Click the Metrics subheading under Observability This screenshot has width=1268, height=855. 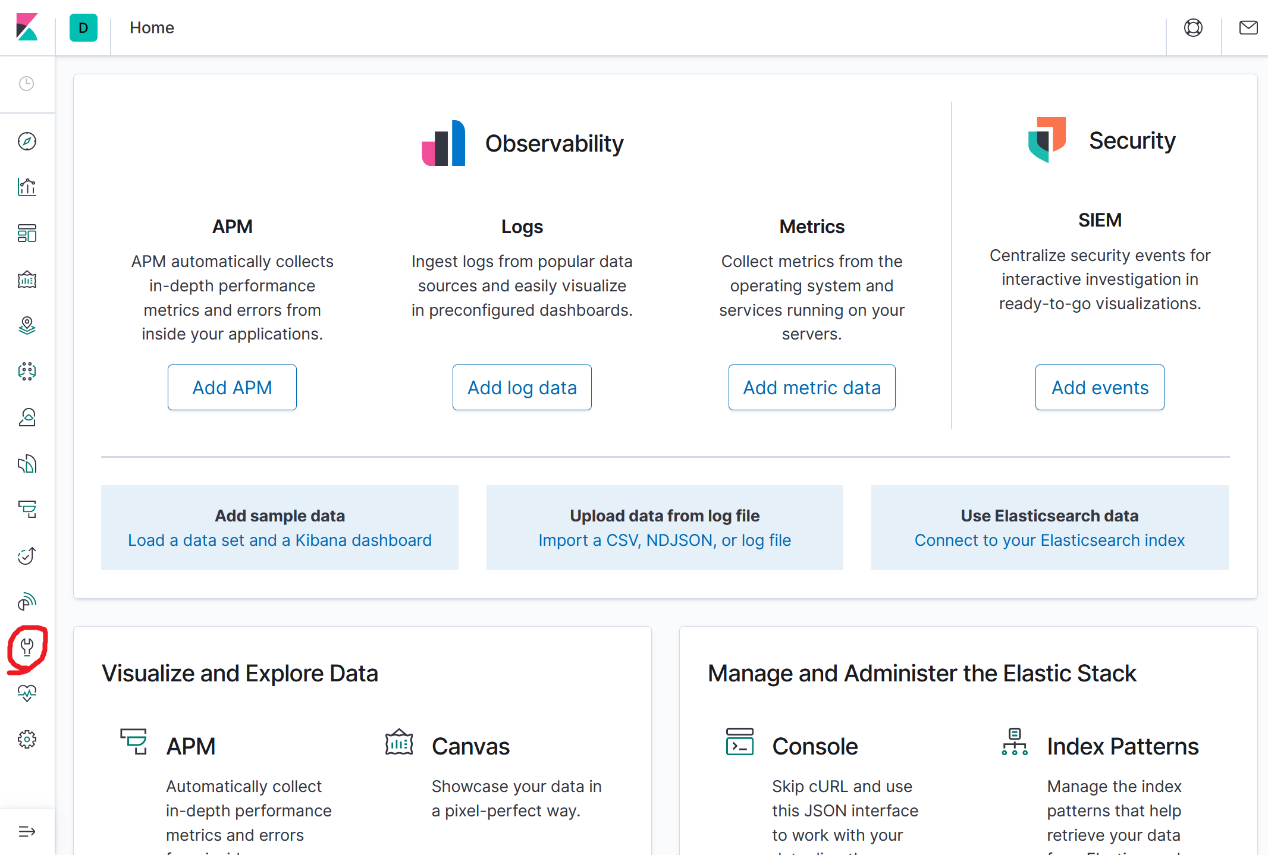click(x=812, y=227)
